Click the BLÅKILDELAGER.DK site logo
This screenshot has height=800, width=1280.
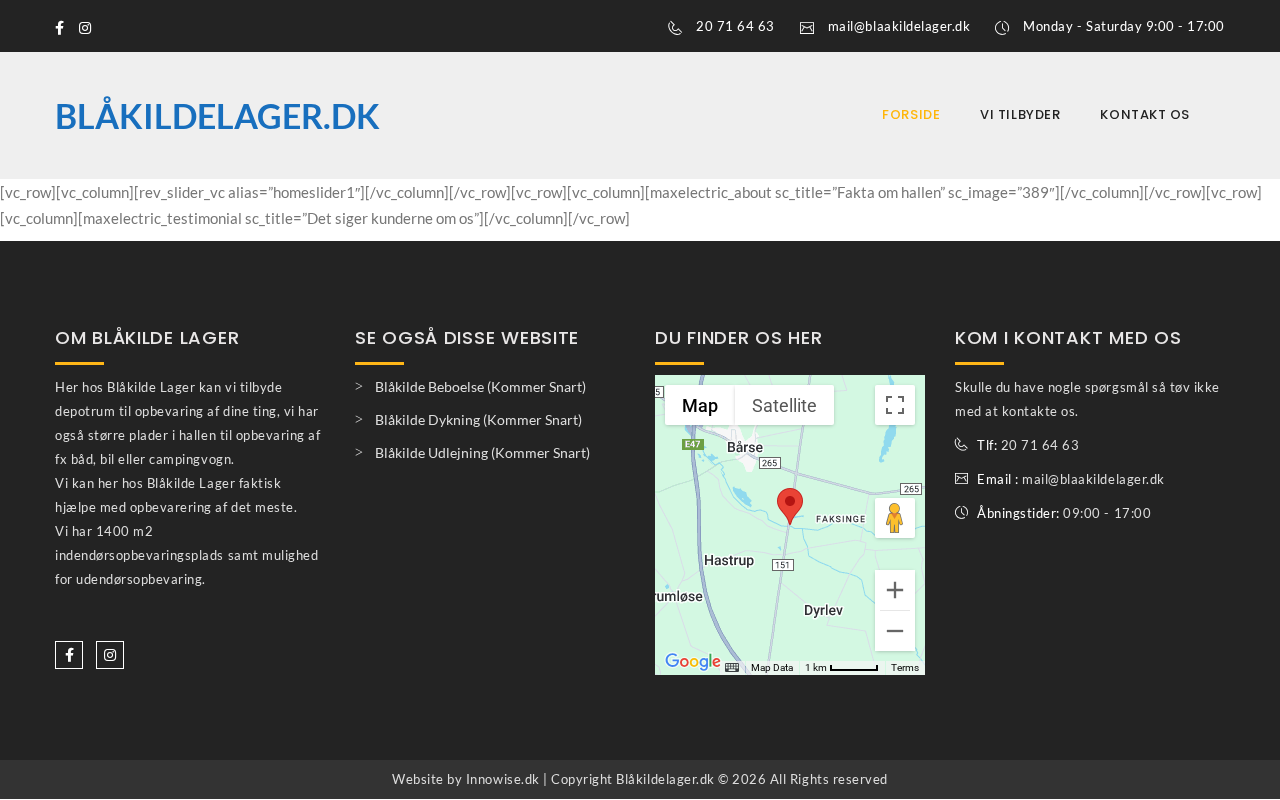click(217, 116)
